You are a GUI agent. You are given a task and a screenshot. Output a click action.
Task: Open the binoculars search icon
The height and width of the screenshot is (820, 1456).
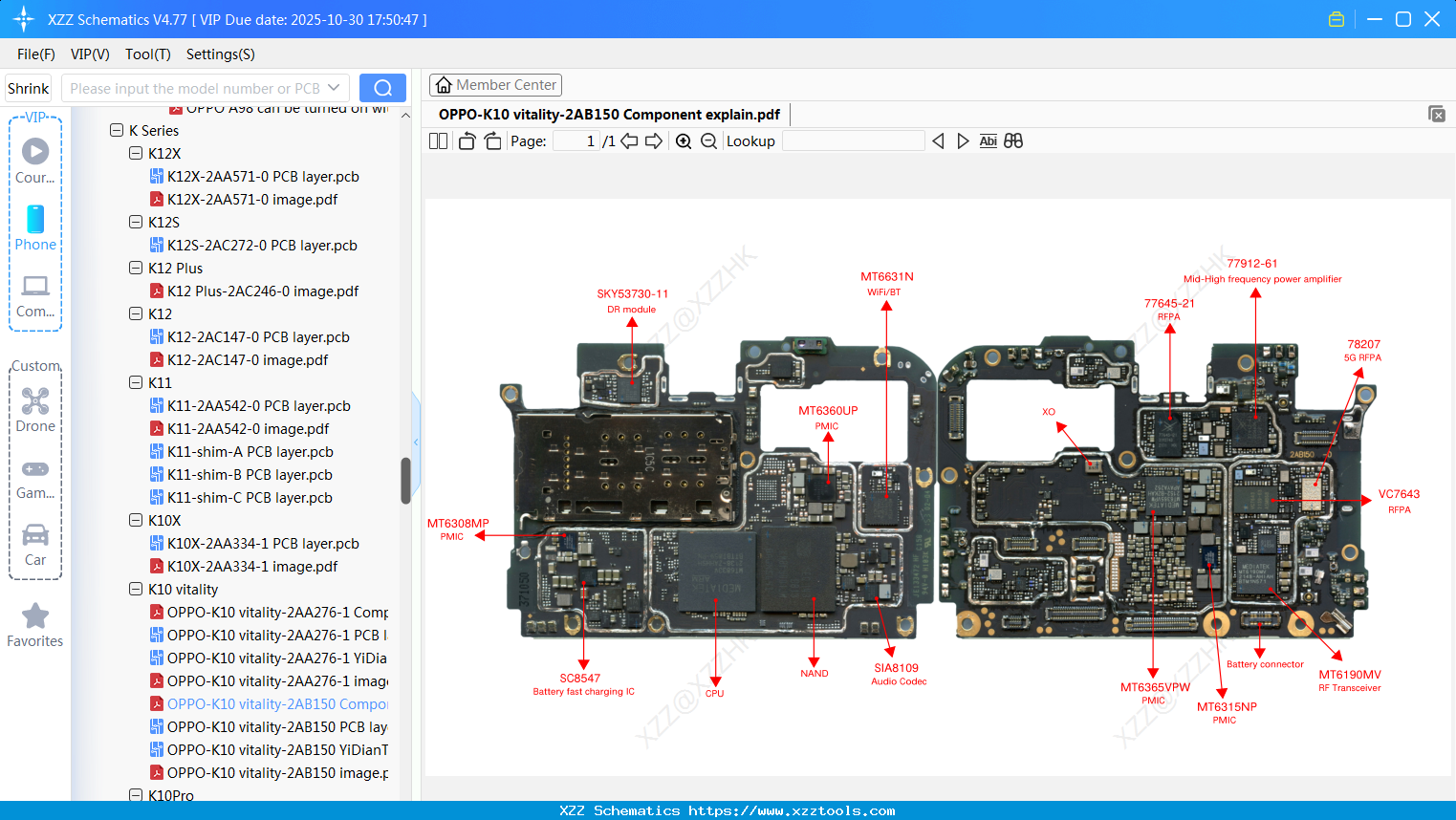click(1013, 140)
